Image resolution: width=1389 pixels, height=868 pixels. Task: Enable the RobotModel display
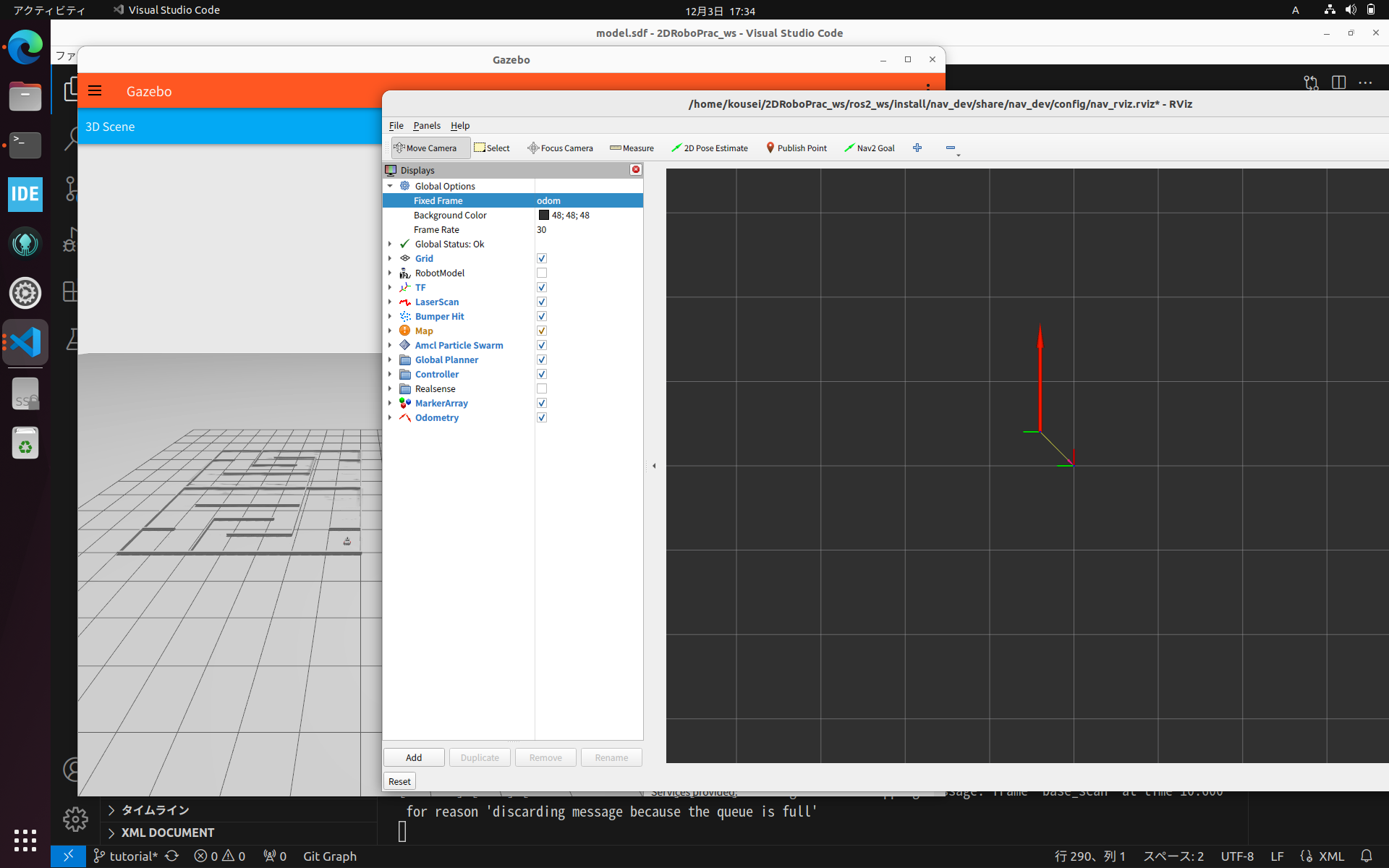541,273
